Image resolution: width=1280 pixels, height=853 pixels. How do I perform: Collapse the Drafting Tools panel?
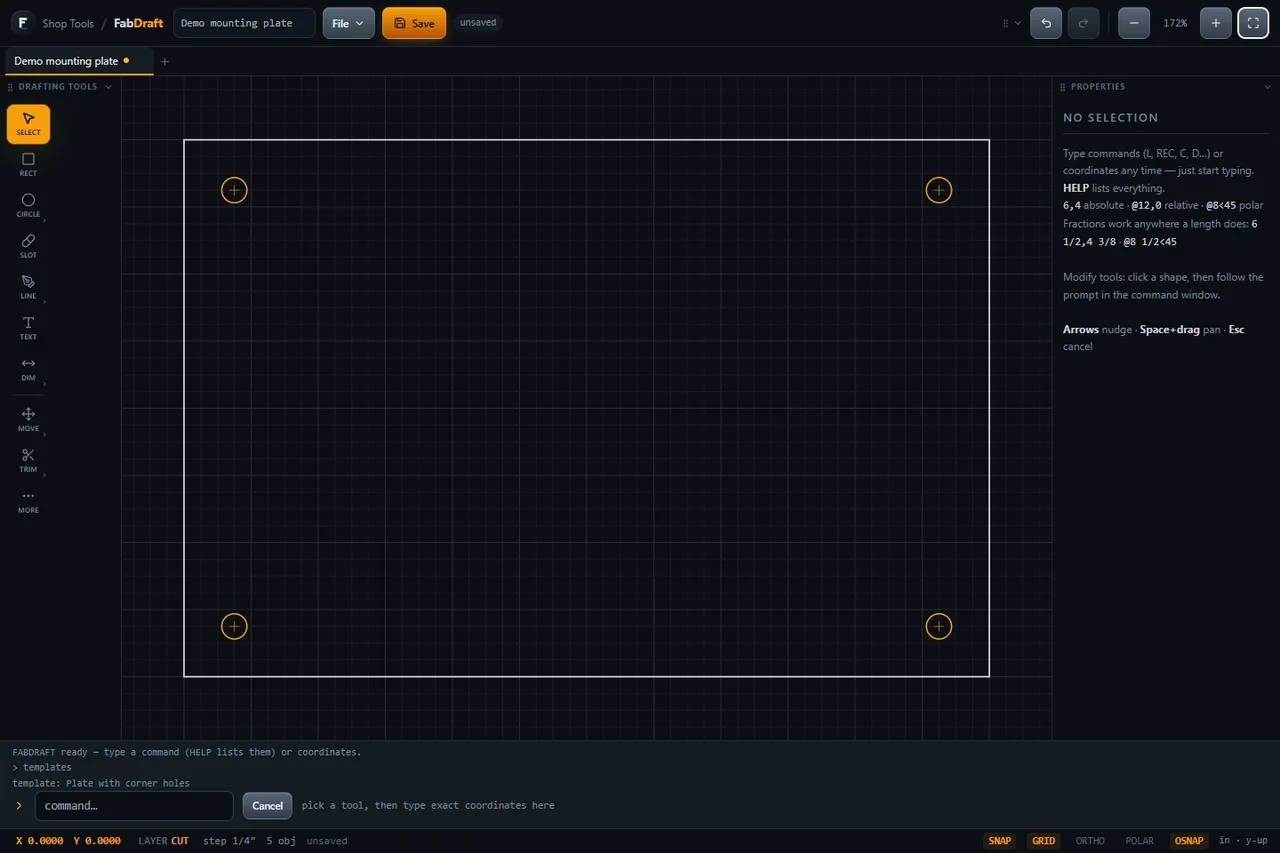click(108, 87)
